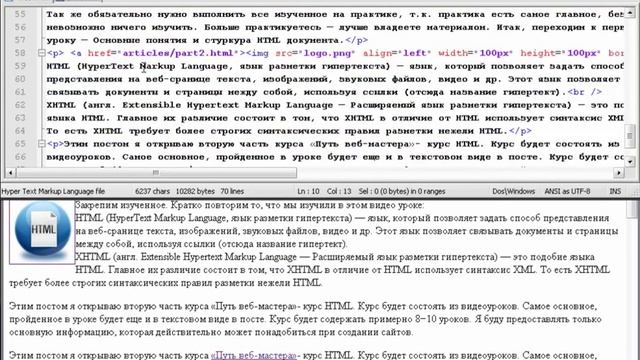Open the «Путь веб-мастера» link
The image size is (640, 360).
[x=253, y=355]
